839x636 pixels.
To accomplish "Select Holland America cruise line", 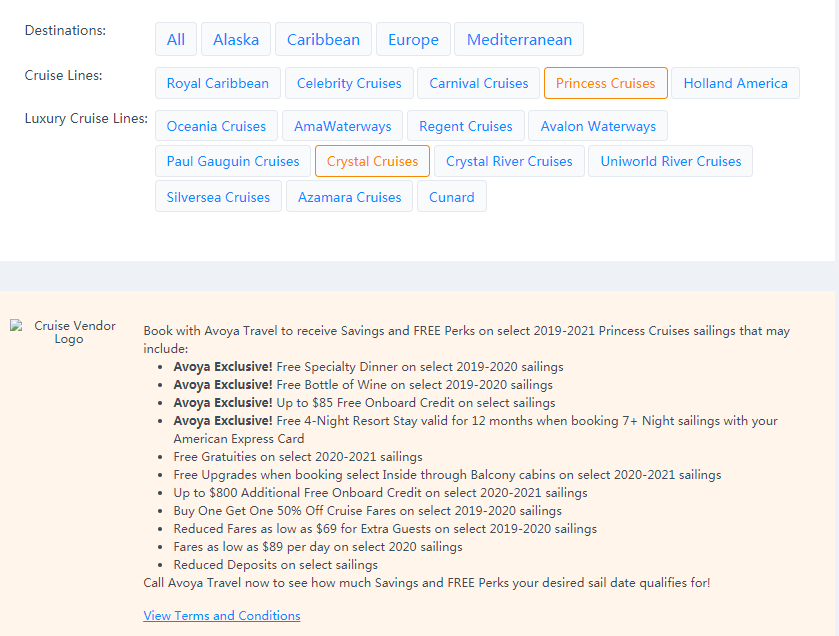I will coord(735,83).
